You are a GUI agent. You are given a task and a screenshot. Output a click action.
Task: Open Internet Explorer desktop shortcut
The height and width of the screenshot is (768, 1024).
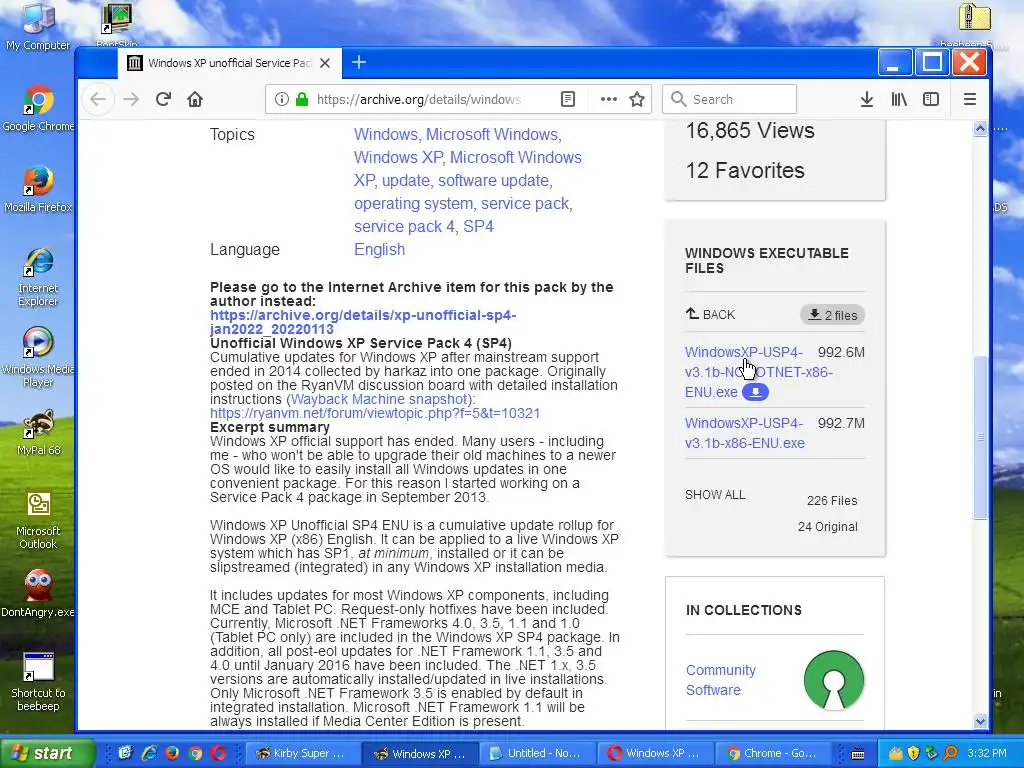38,277
